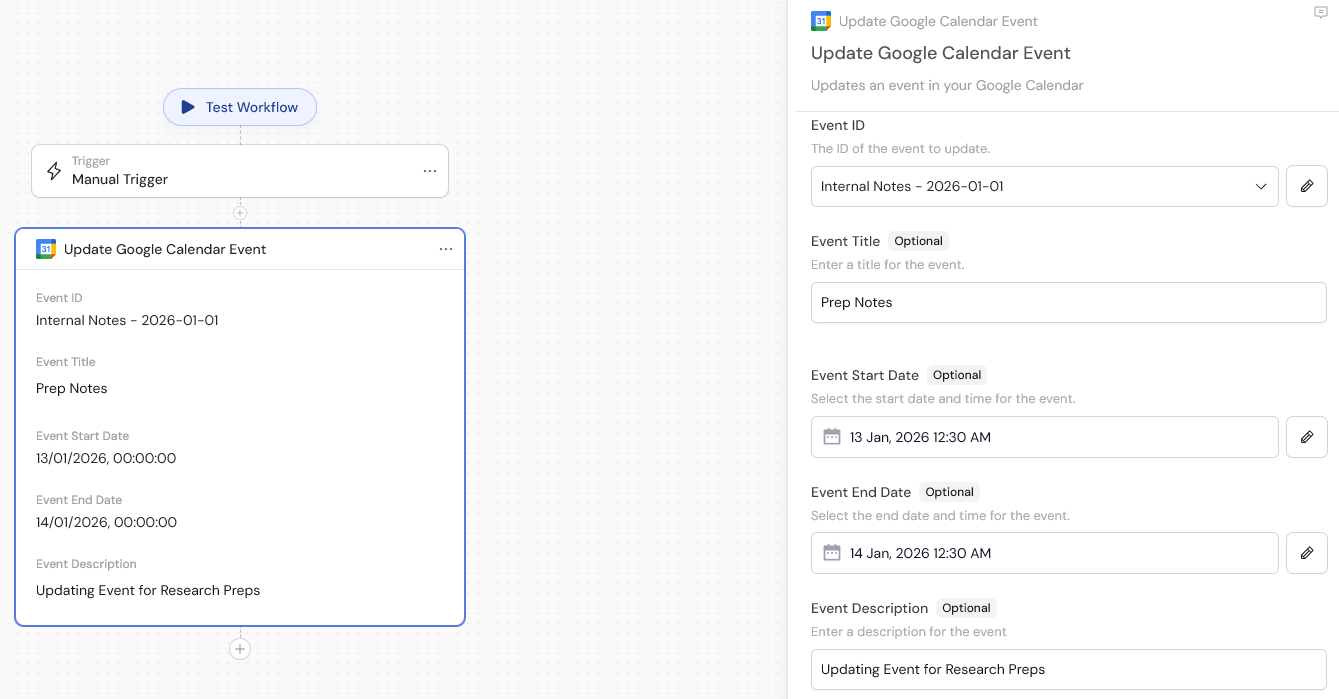This screenshot has height=699, width=1339.
Task: Click the pencil icon beside Event ID field
Action: point(1307,186)
